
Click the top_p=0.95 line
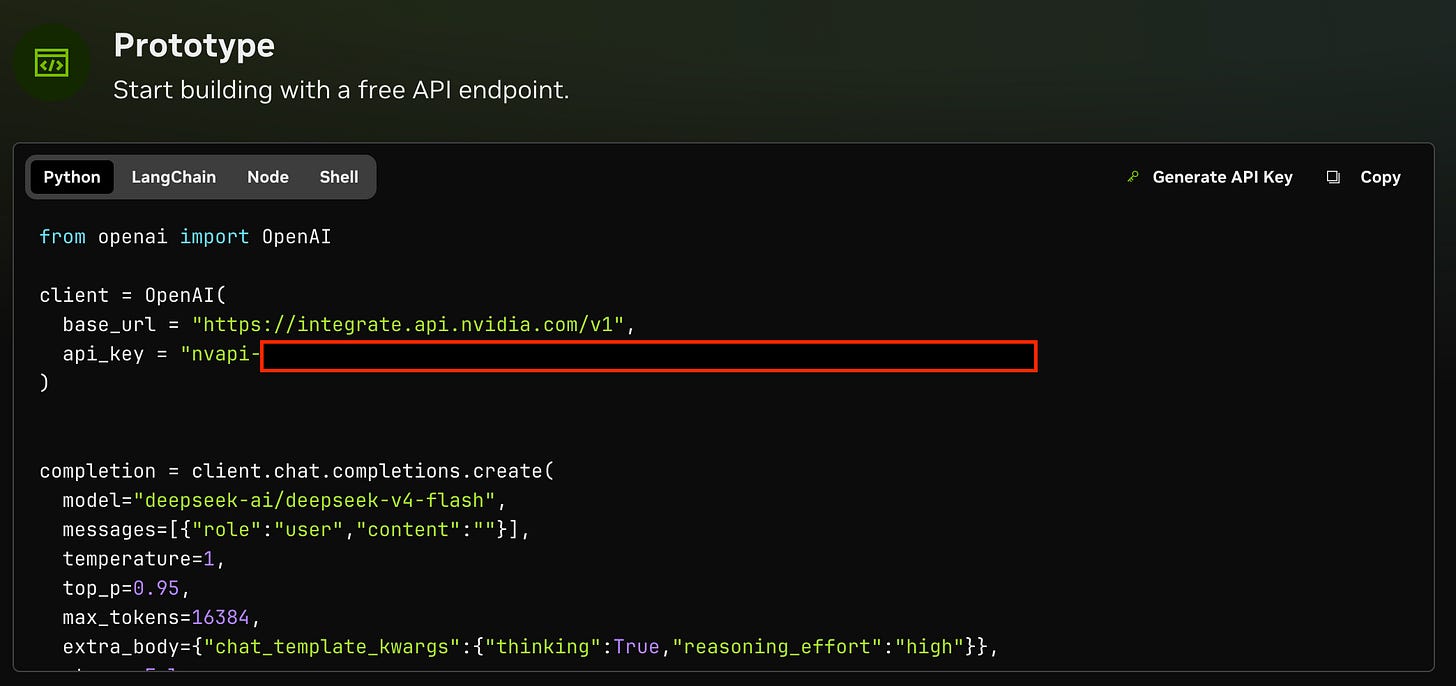pos(126,588)
